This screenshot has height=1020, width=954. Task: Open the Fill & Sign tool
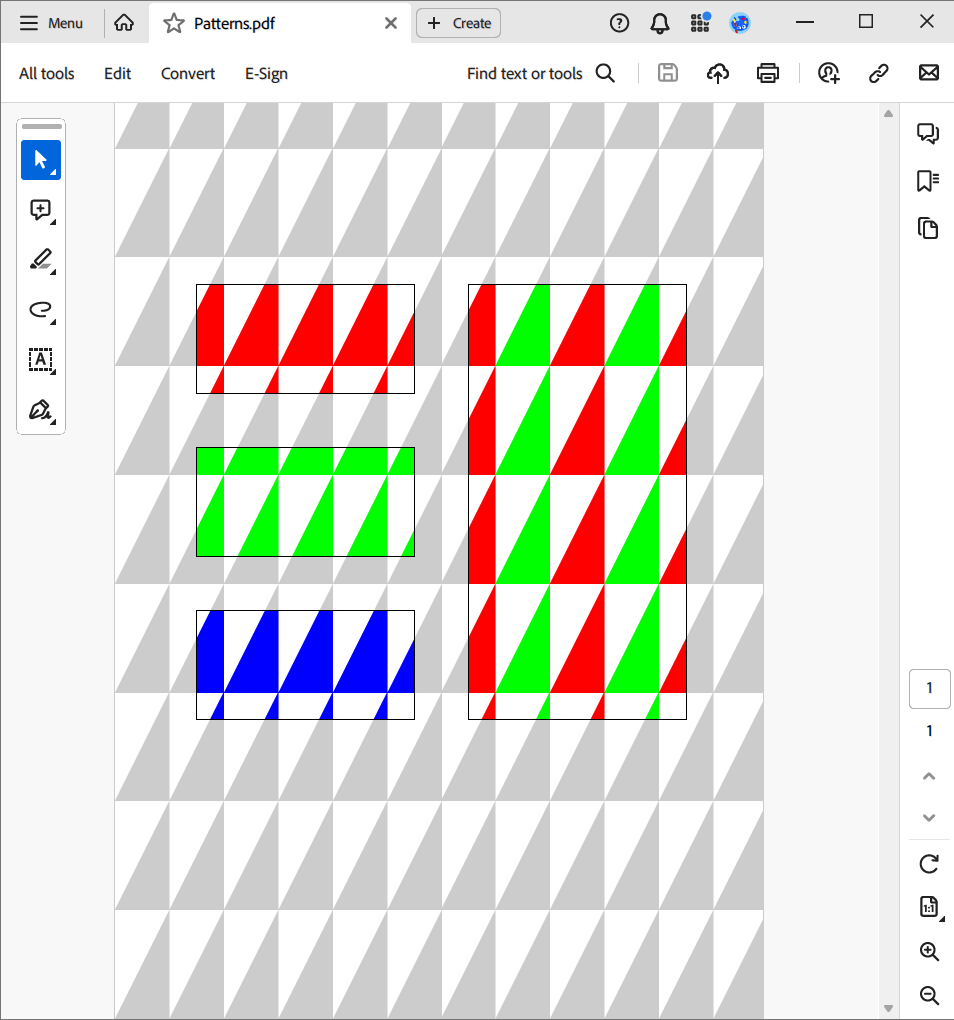(41, 410)
